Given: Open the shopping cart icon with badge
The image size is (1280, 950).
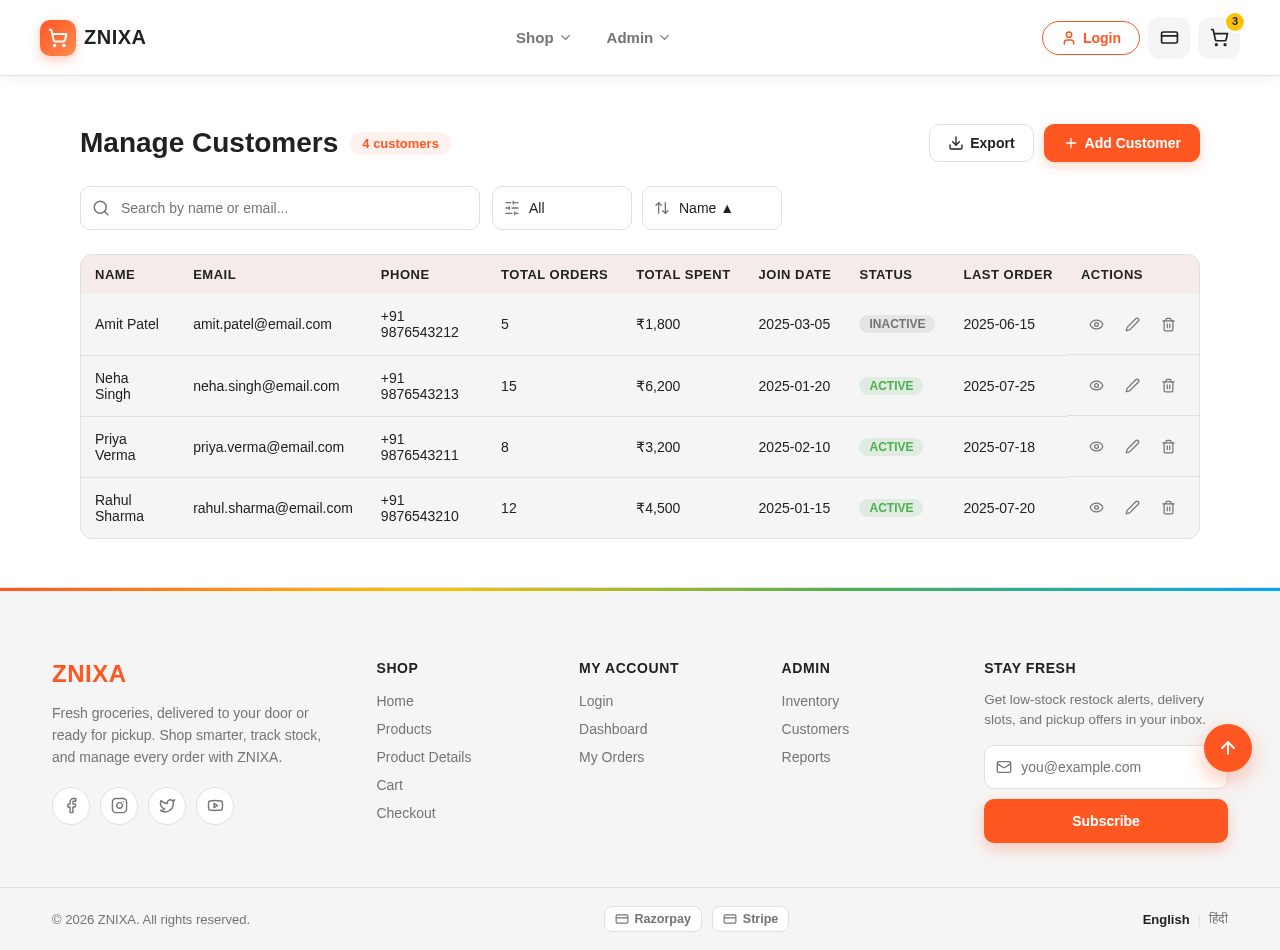Looking at the screenshot, I should click(1219, 38).
